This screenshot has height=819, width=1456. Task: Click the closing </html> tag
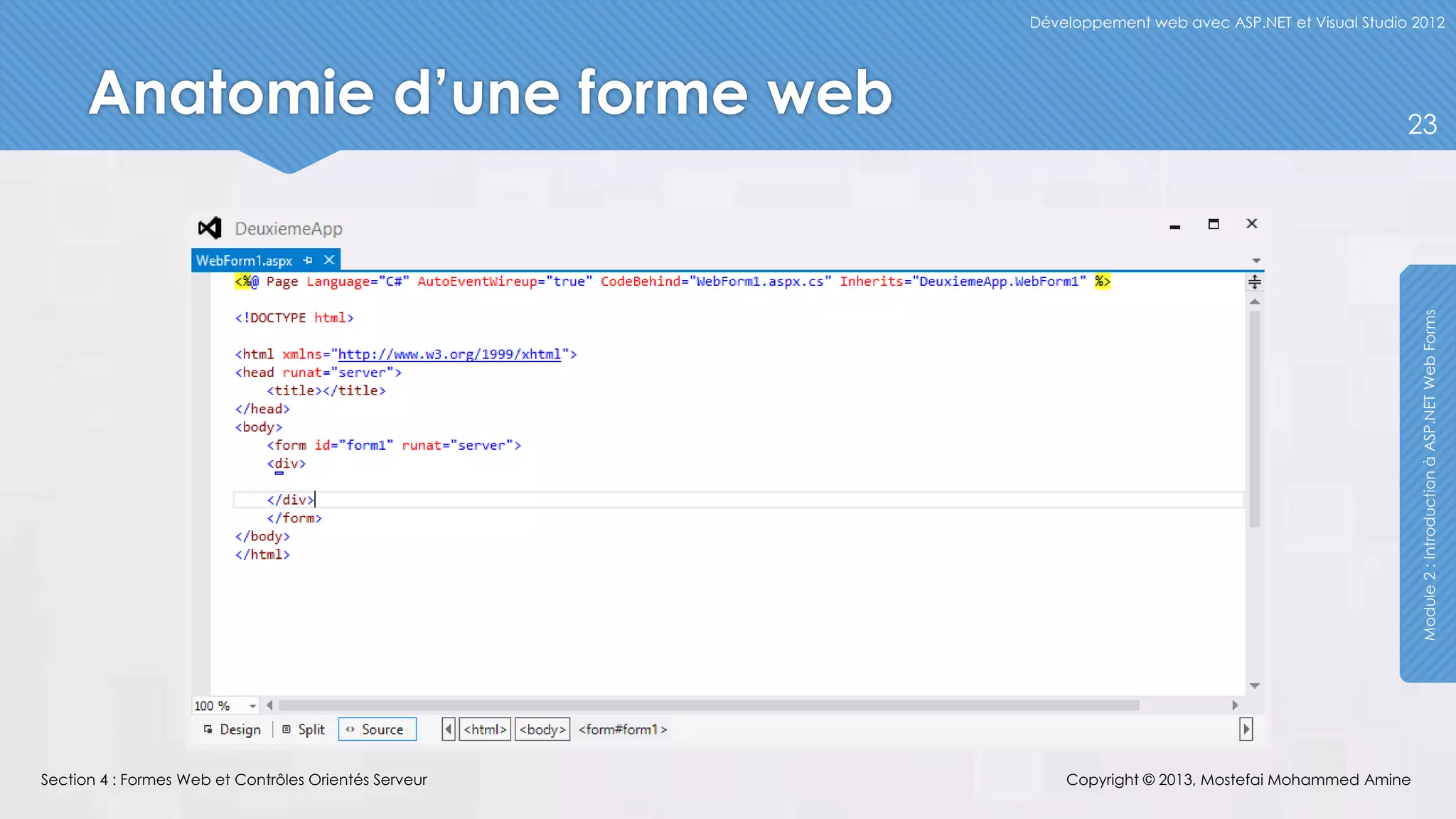pyautogui.click(x=262, y=555)
